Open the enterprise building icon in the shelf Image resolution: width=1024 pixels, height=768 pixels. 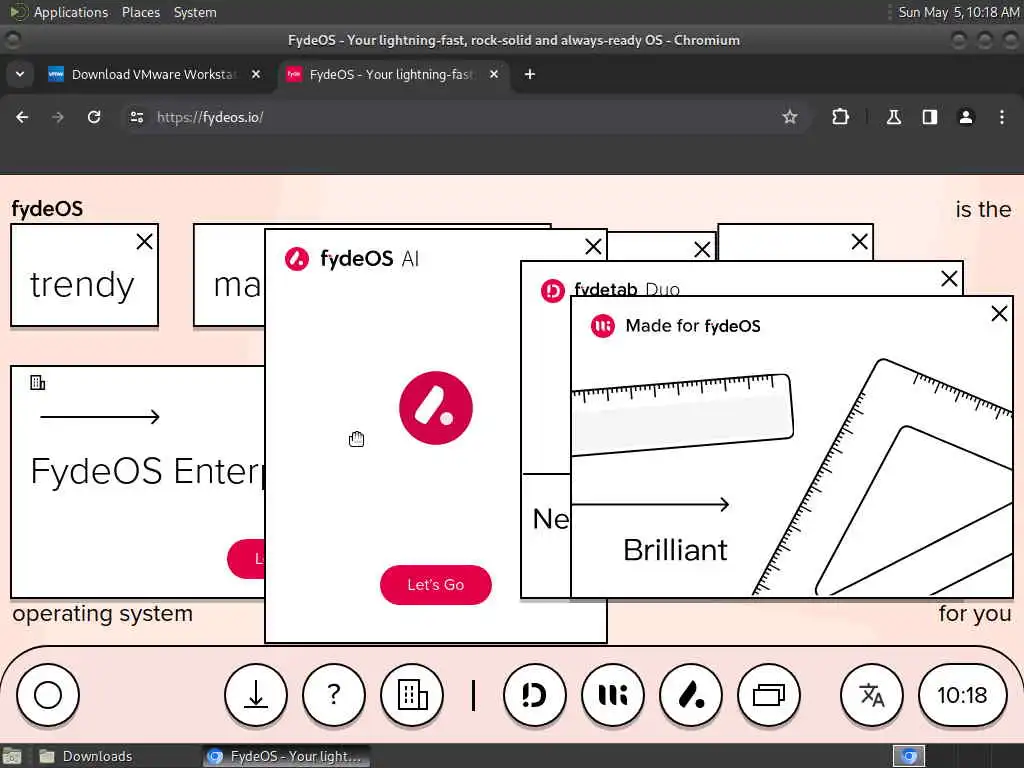(x=412, y=695)
